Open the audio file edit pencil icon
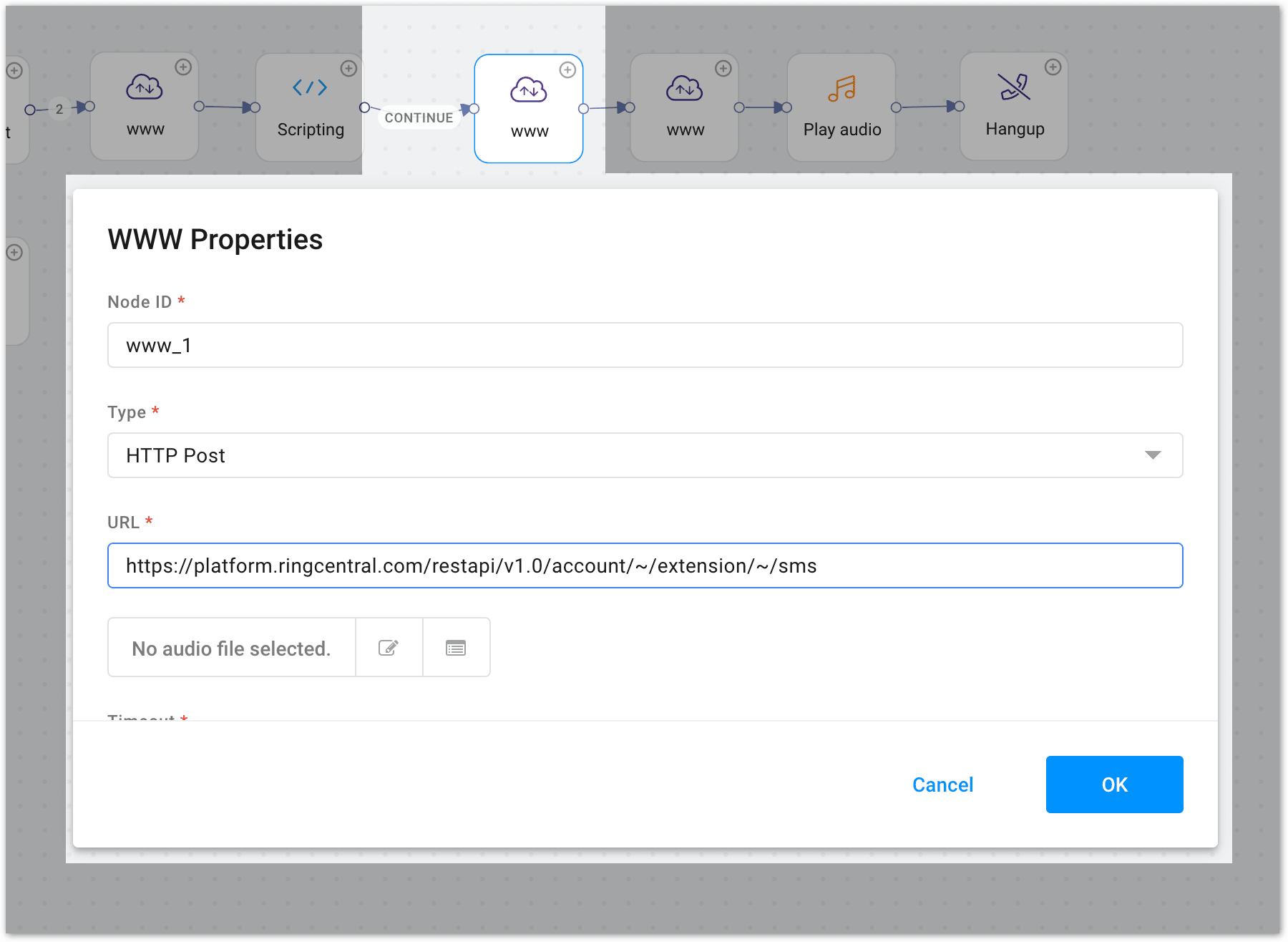 click(388, 647)
